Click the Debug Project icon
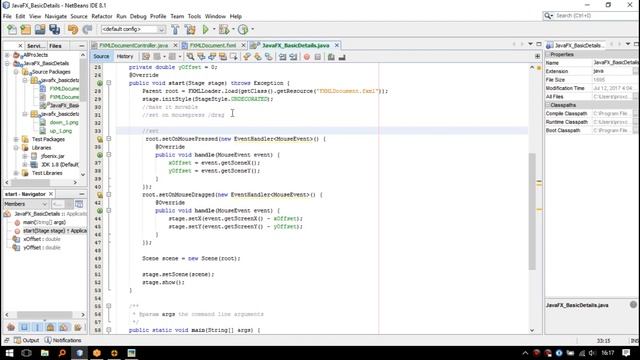 pos(224,29)
